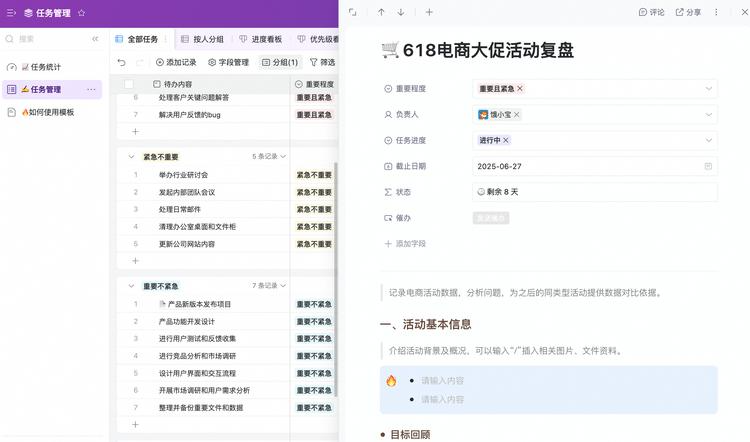The height and width of the screenshot is (442, 750).
Task: Switch to 进度看板 view tab
Action: tap(261, 39)
